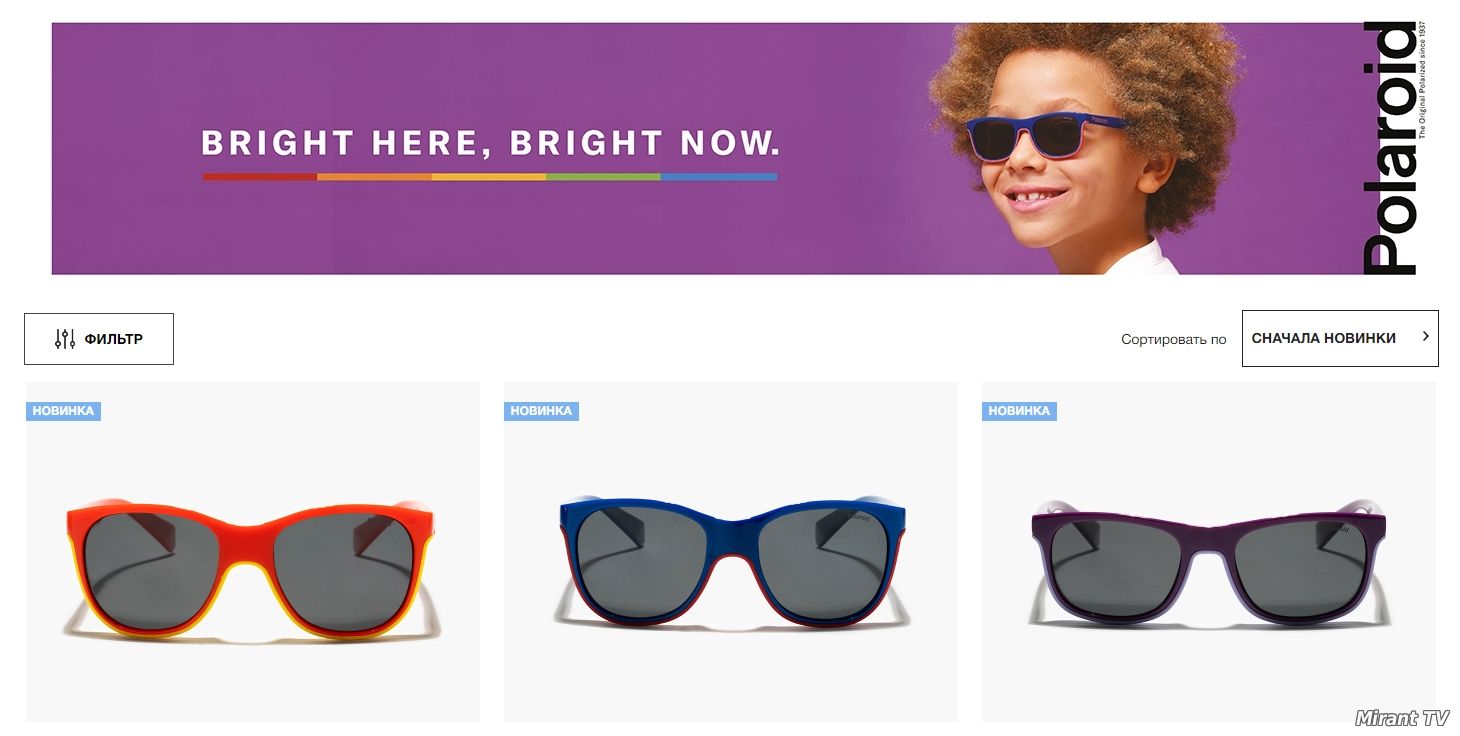The image size is (1460, 736).
Task: Click НОВИНКА badge on orange sunglasses
Action: coord(63,411)
